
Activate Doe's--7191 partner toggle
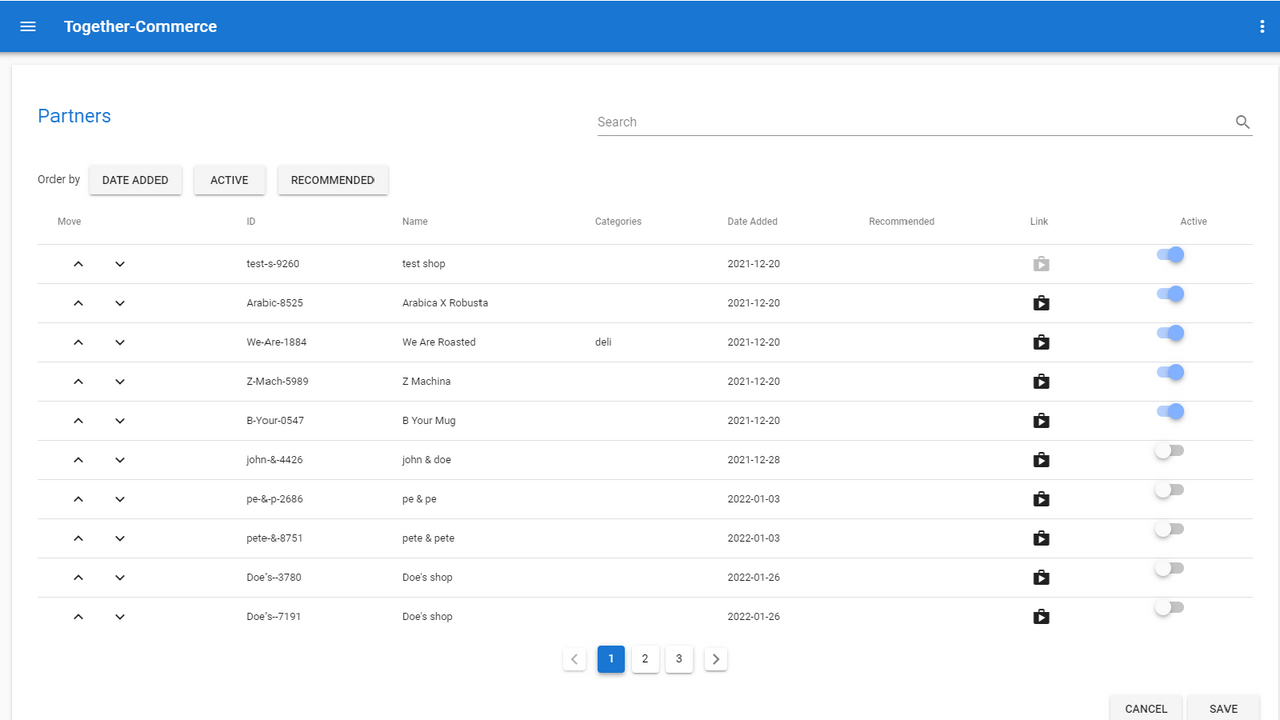coord(1169,607)
